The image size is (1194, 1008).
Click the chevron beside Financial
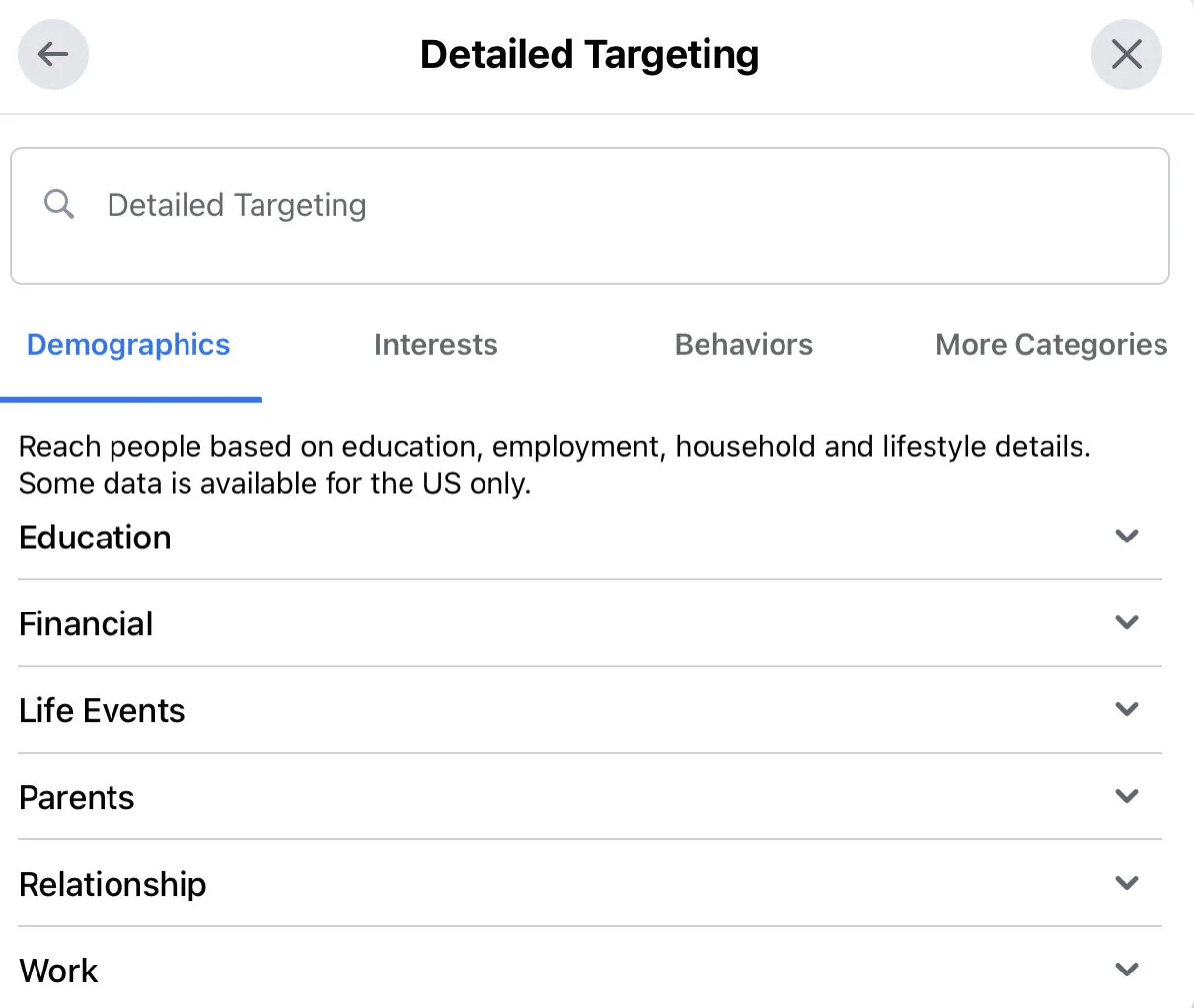pyautogui.click(x=1127, y=623)
